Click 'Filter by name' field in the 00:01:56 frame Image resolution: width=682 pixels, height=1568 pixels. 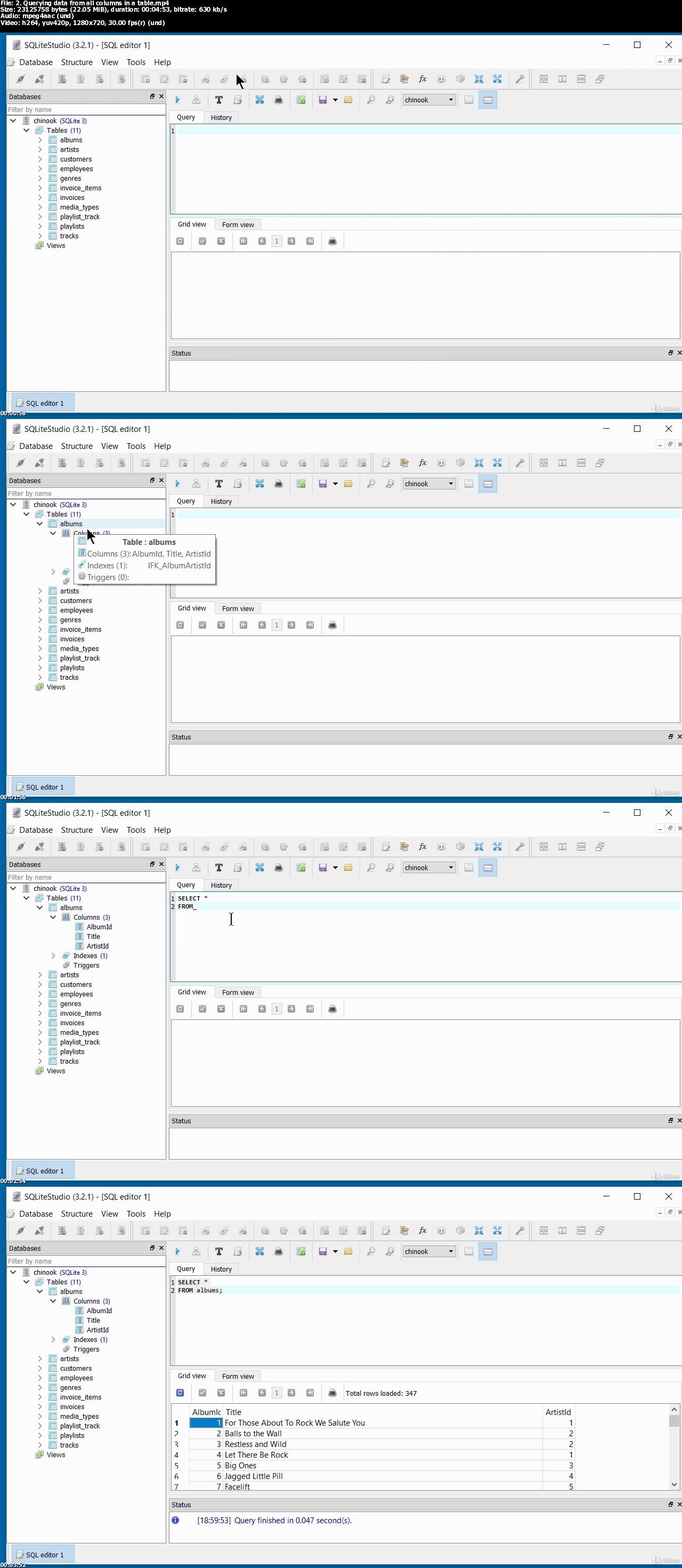point(86,494)
